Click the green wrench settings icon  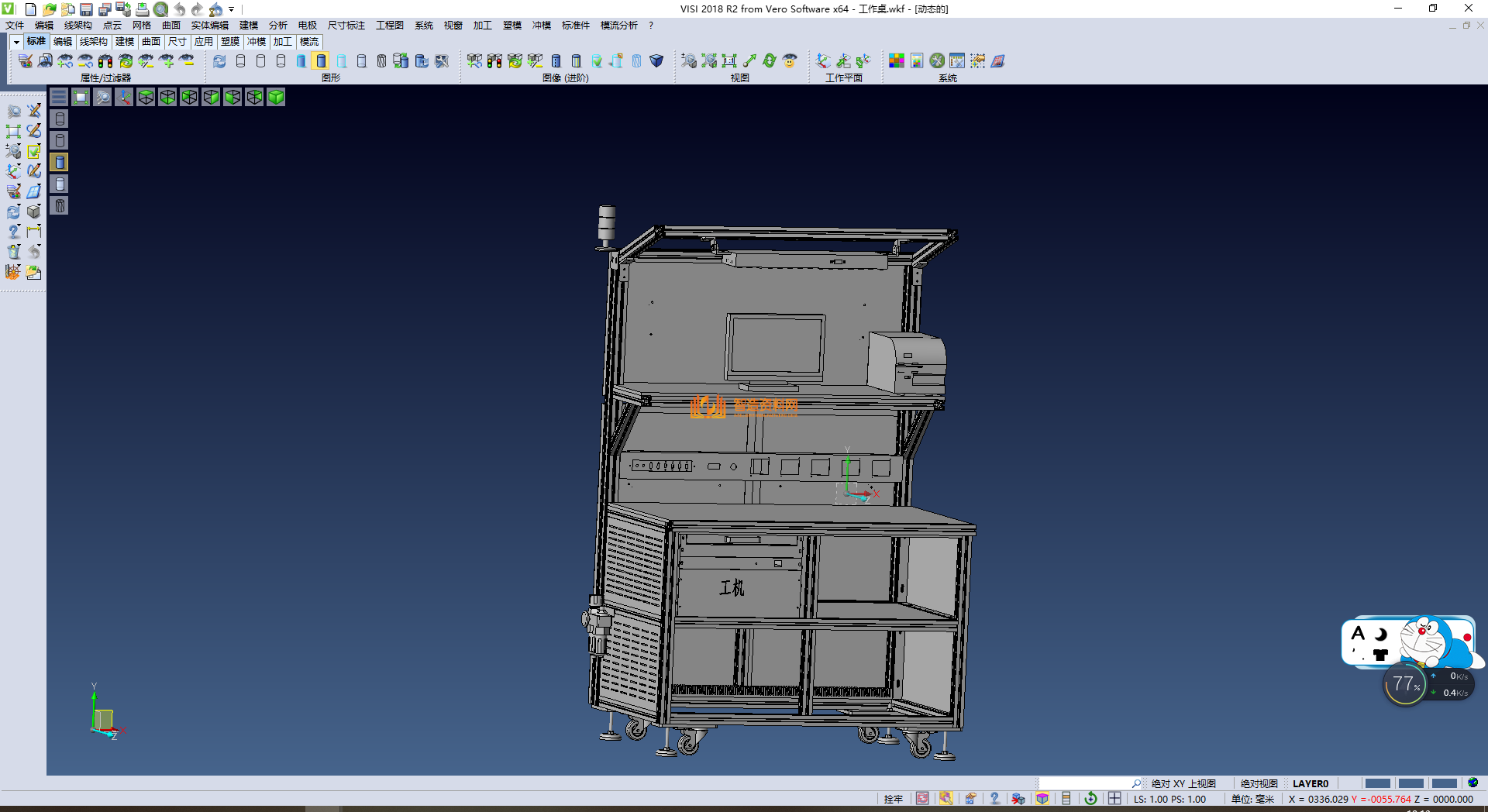(937, 60)
